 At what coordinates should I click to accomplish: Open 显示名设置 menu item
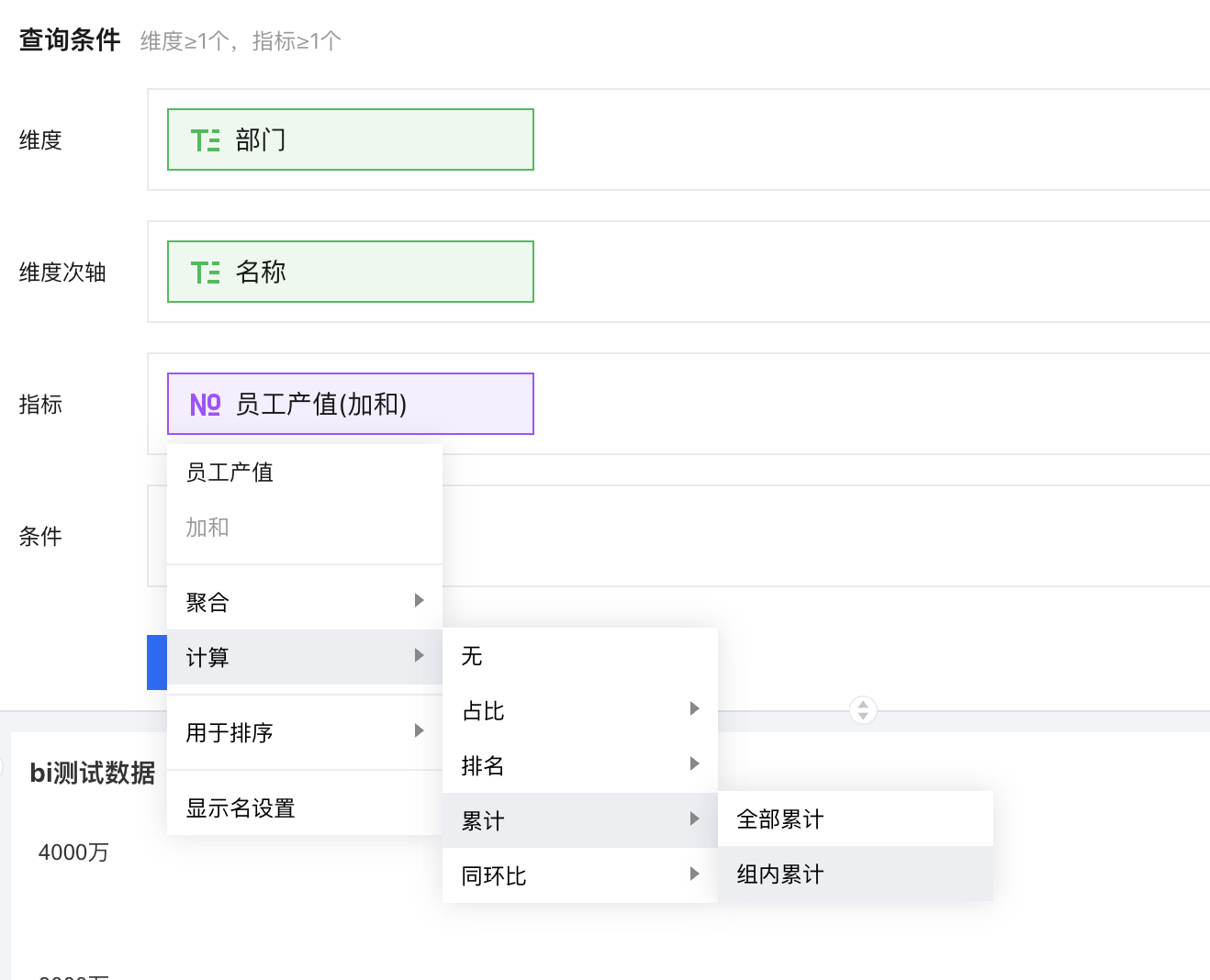click(x=241, y=808)
